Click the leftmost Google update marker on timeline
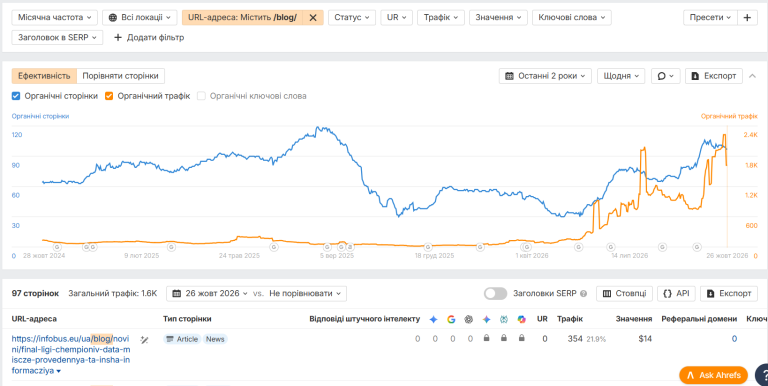The image size is (768, 386). coord(56,247)
